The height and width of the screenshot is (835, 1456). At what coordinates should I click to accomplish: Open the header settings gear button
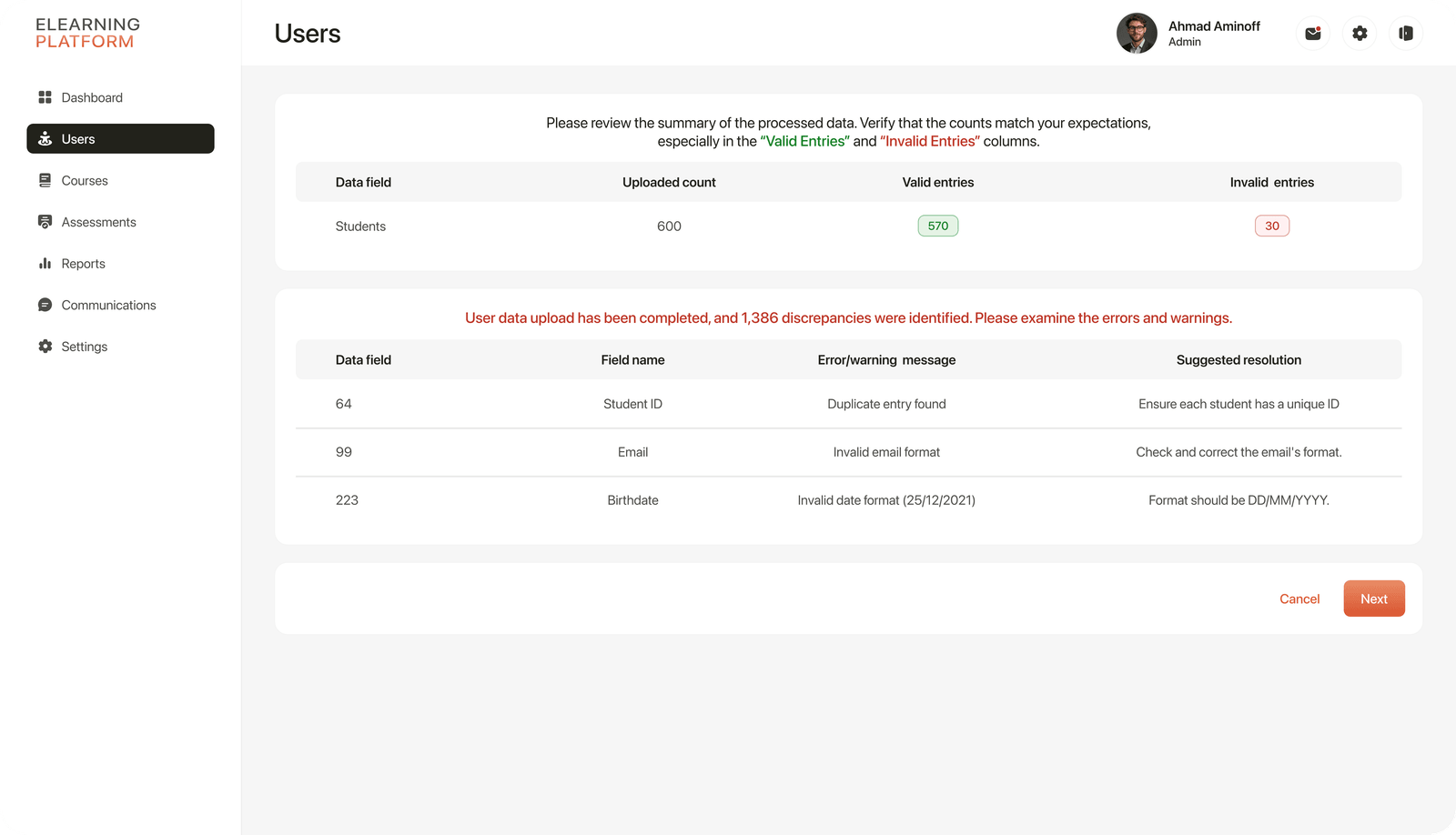[x=1360, y=34]
